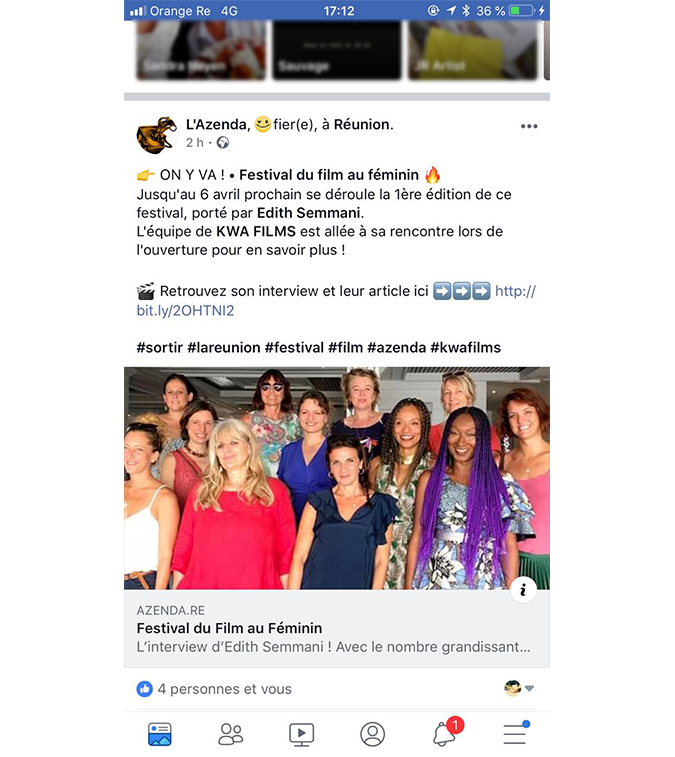675x757 pixels.
Task: Open the L'Azenda page name
Action: coord(216,125)
